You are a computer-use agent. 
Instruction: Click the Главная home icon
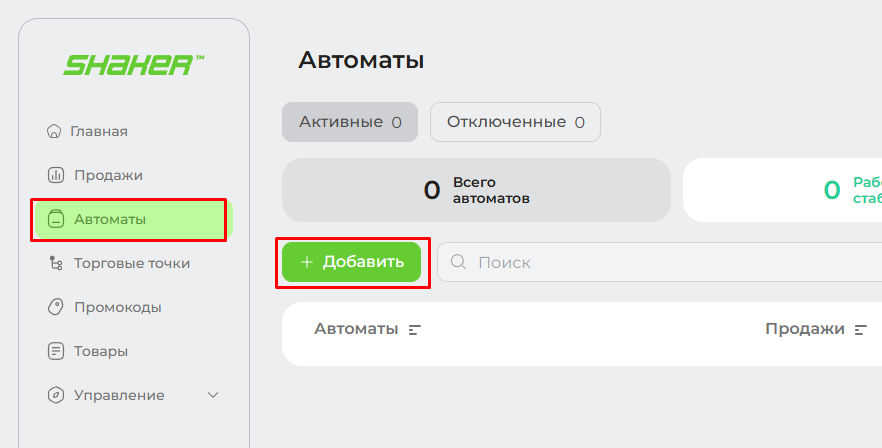click(54, 131)
